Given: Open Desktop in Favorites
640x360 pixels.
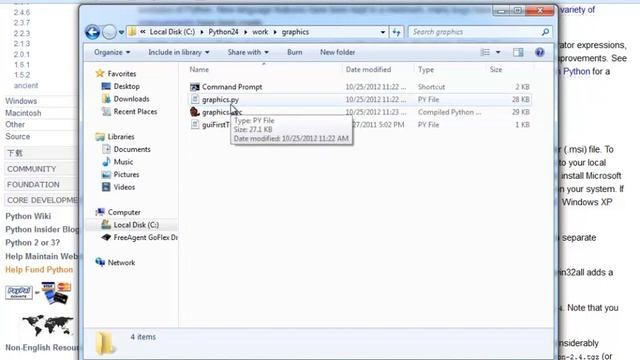Looking at the screenshot, I should coord(127,86).
